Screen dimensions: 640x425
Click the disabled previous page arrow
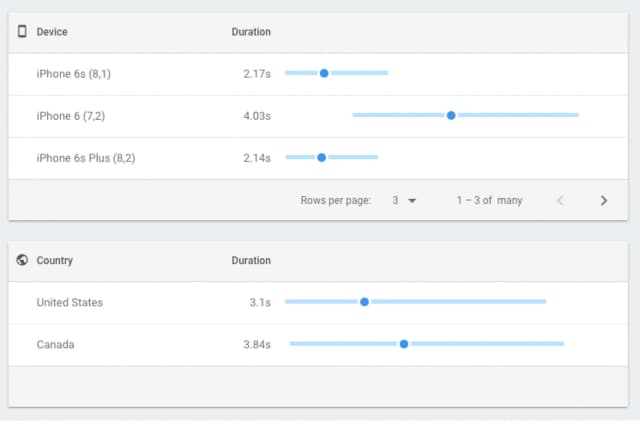(560, 200)
